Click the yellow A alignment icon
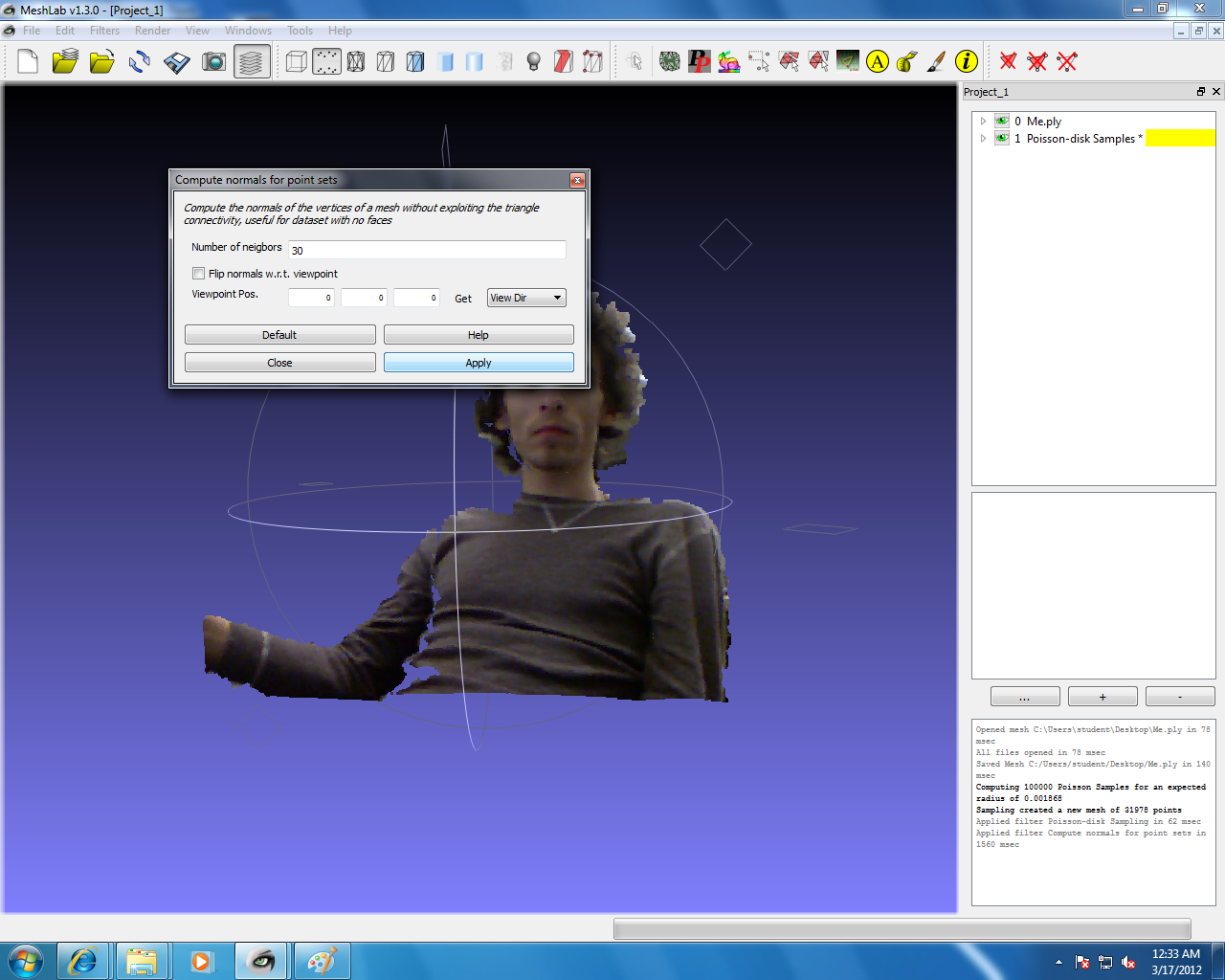 point(878,62)
